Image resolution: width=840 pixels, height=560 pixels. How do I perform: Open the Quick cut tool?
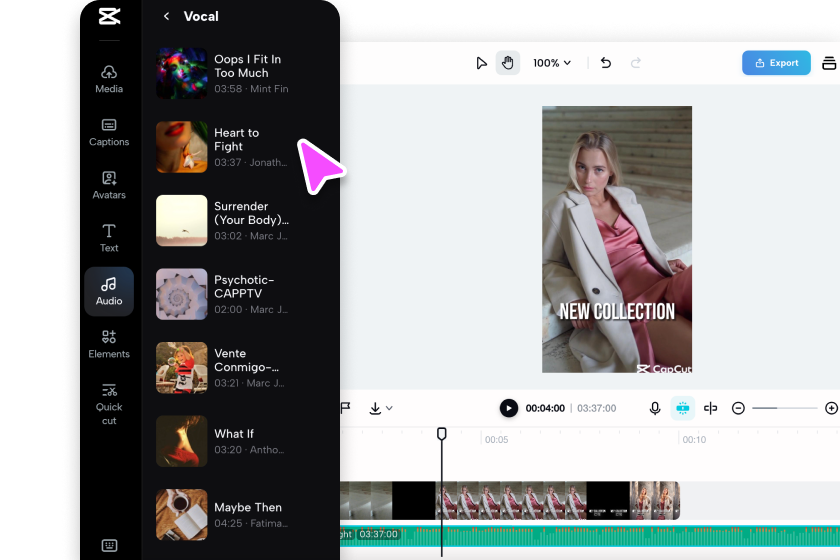click(109, 404)
